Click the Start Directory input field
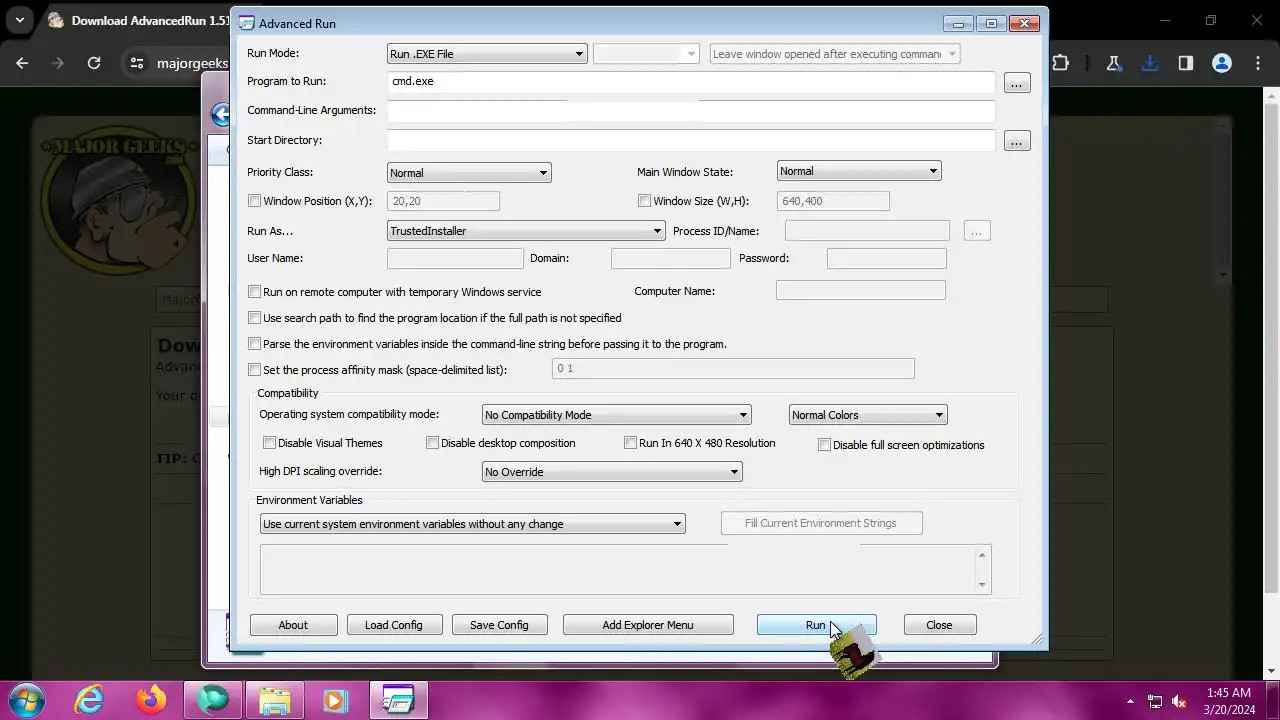 691,141
